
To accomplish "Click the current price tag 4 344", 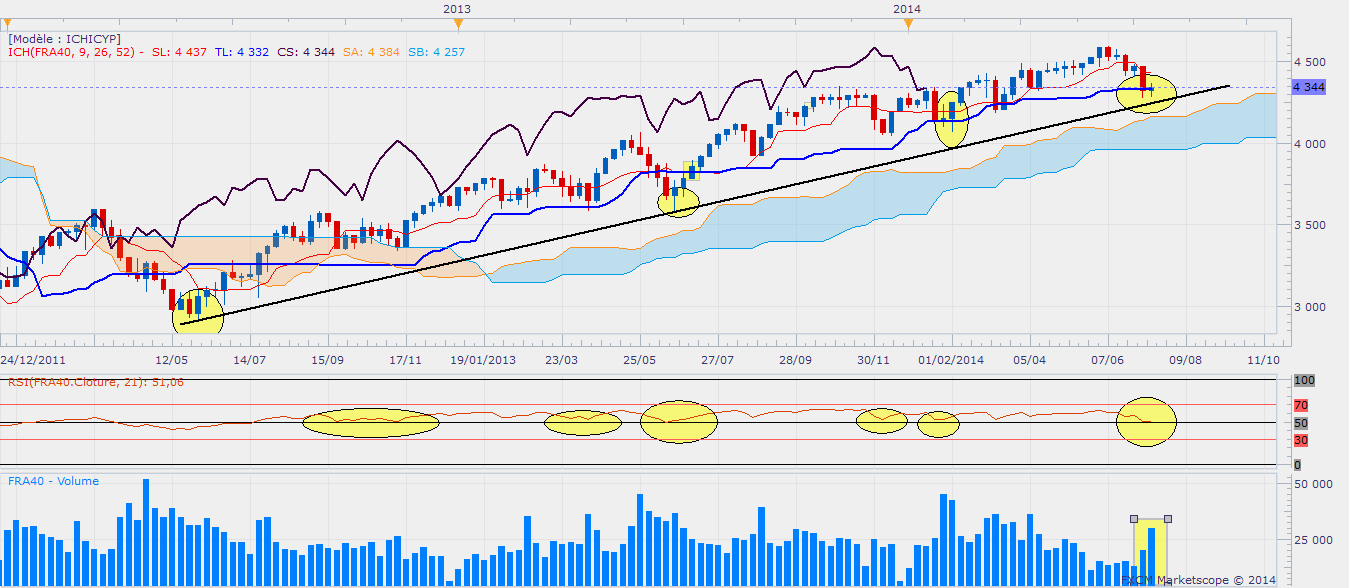I will (x=1308, y=87).
